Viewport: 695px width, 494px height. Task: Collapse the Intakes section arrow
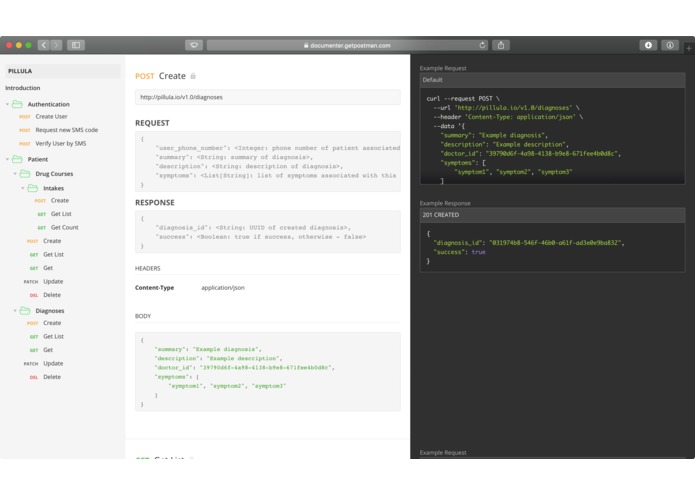coord(23,188)
